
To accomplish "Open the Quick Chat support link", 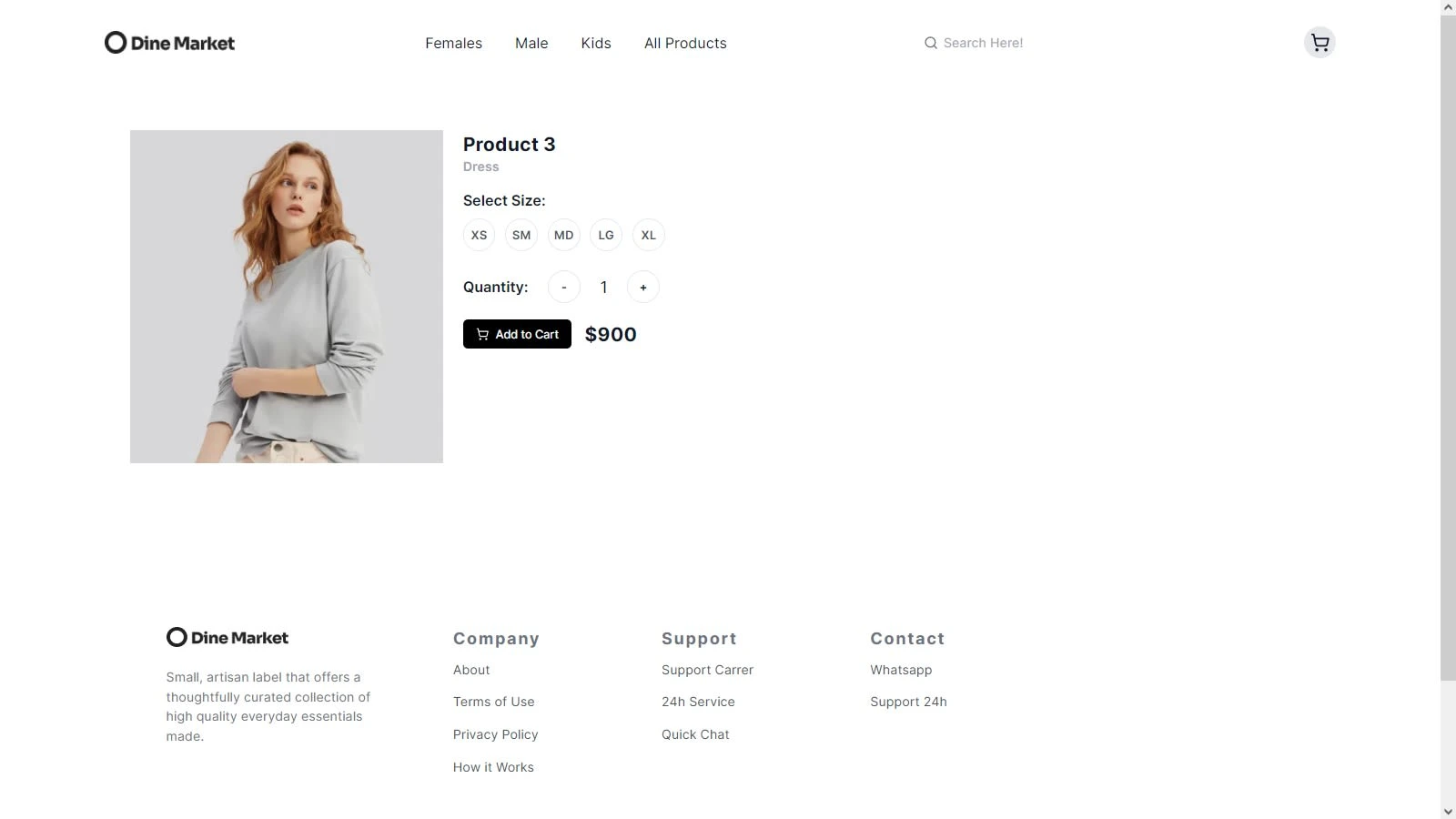I will point(695,734).
